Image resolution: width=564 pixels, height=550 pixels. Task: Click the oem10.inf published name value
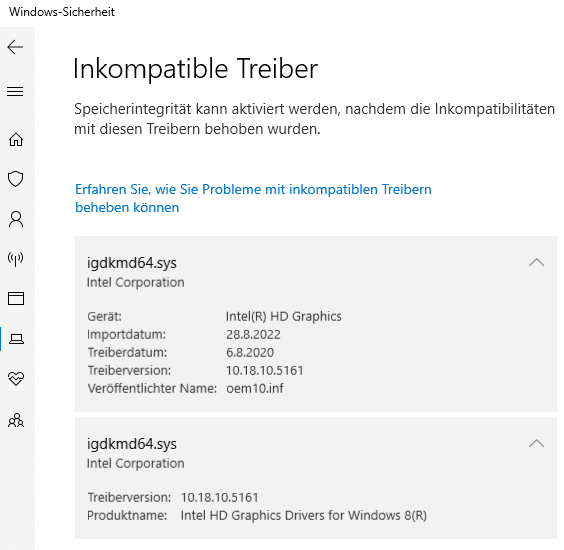[x=255, y=388]
